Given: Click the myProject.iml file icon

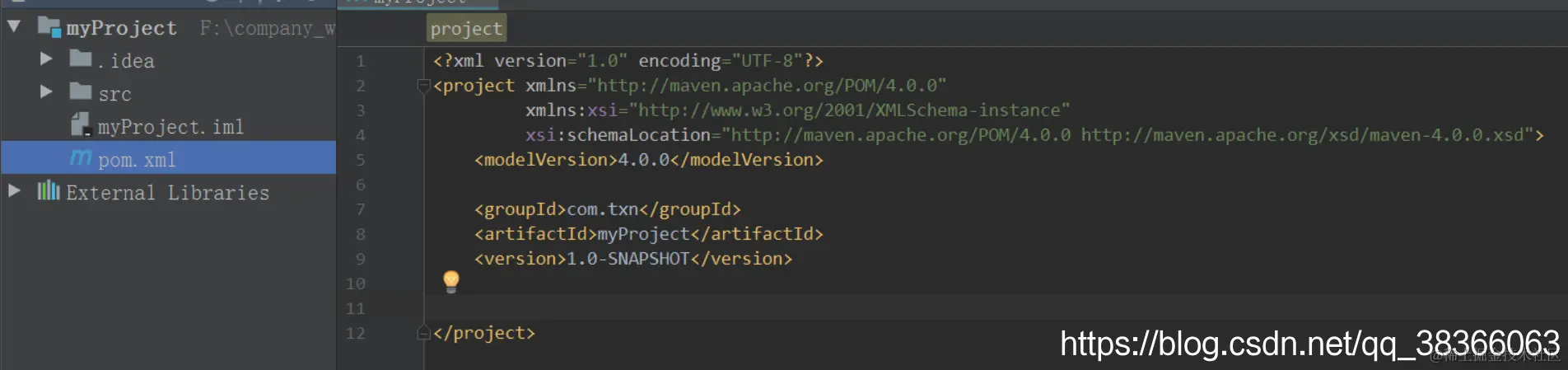Looking at the screenshot, I should (x=81, y=125).
